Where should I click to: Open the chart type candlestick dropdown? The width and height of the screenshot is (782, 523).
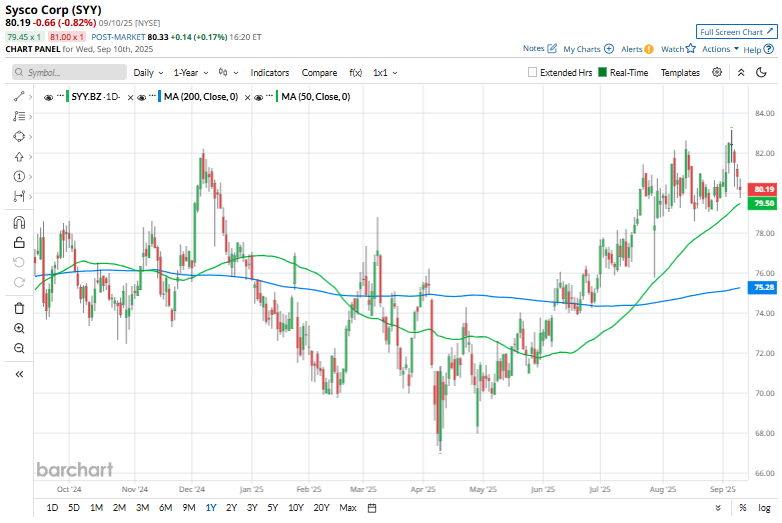228,73
